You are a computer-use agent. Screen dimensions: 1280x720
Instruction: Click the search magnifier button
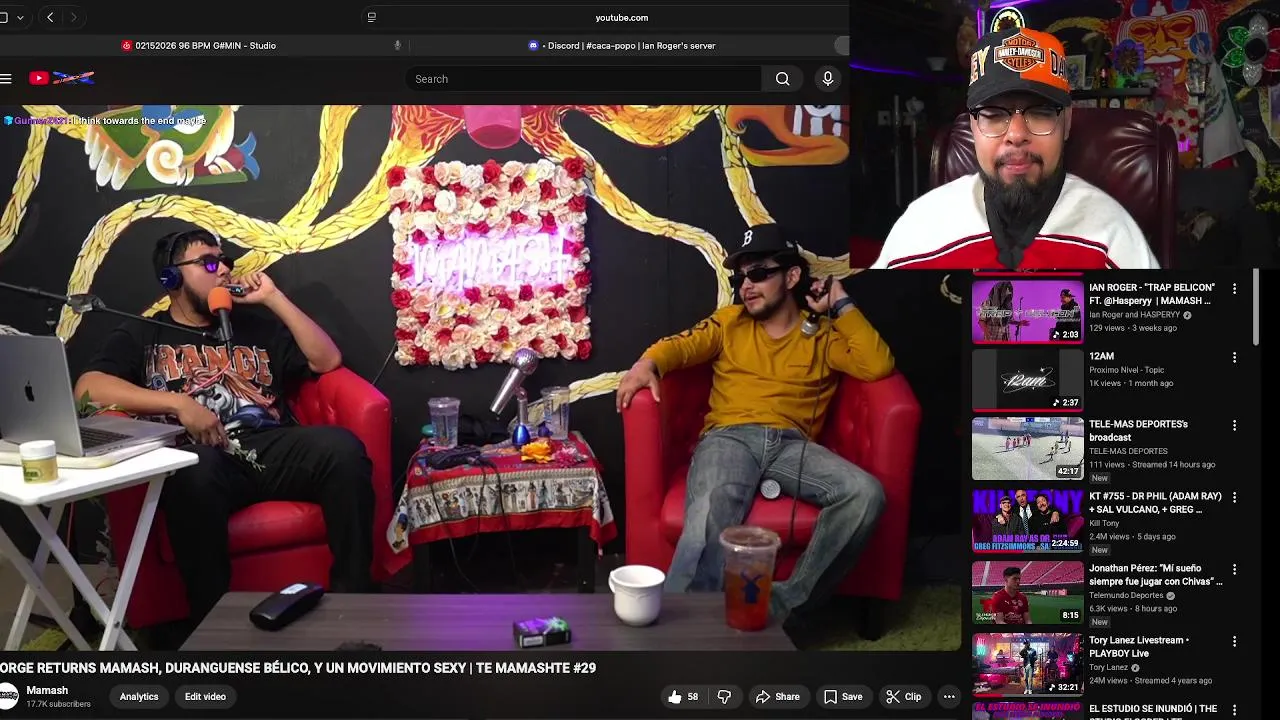click(782, 79)
